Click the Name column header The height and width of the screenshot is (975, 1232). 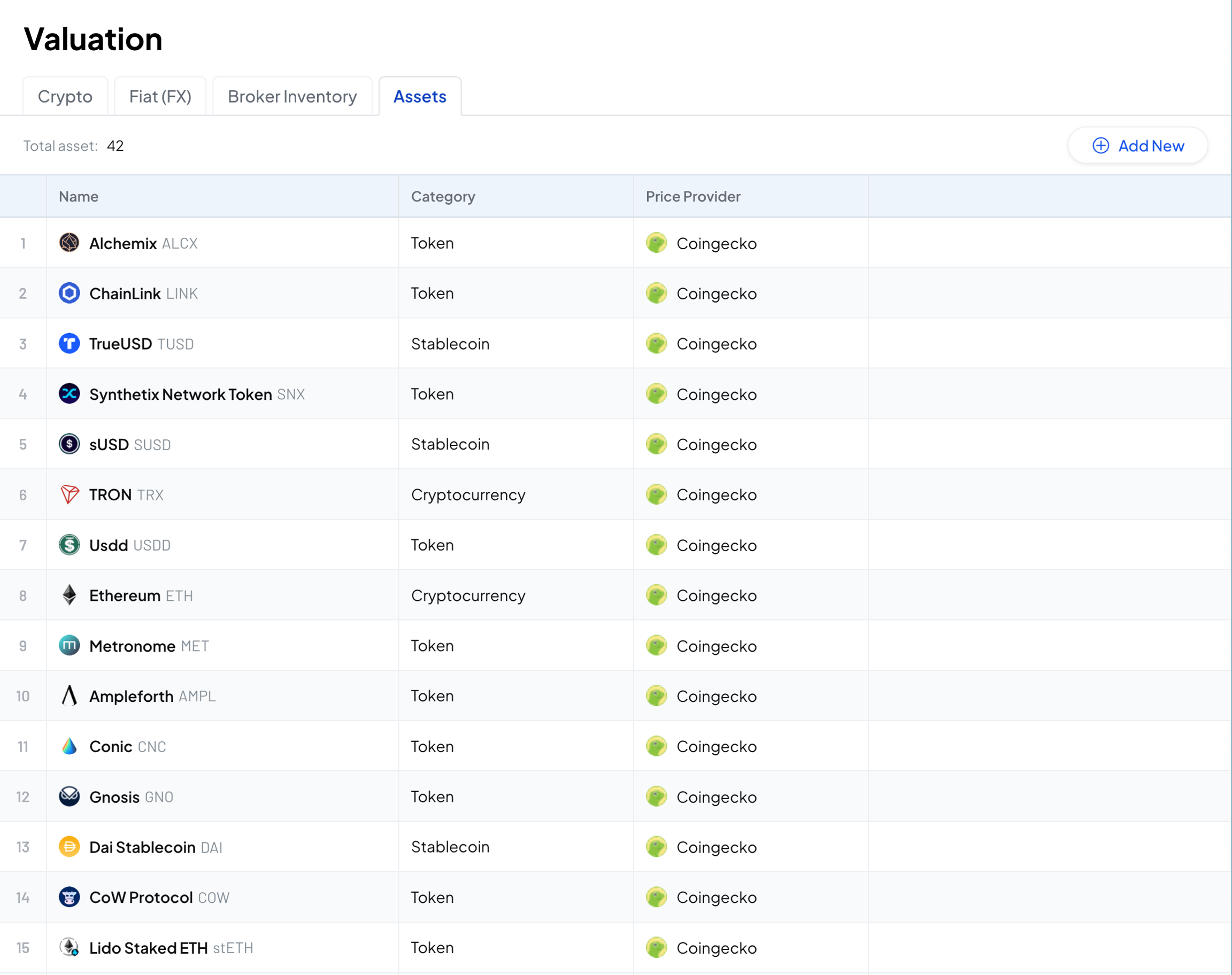pyautogui.click(x=79, y=196)
